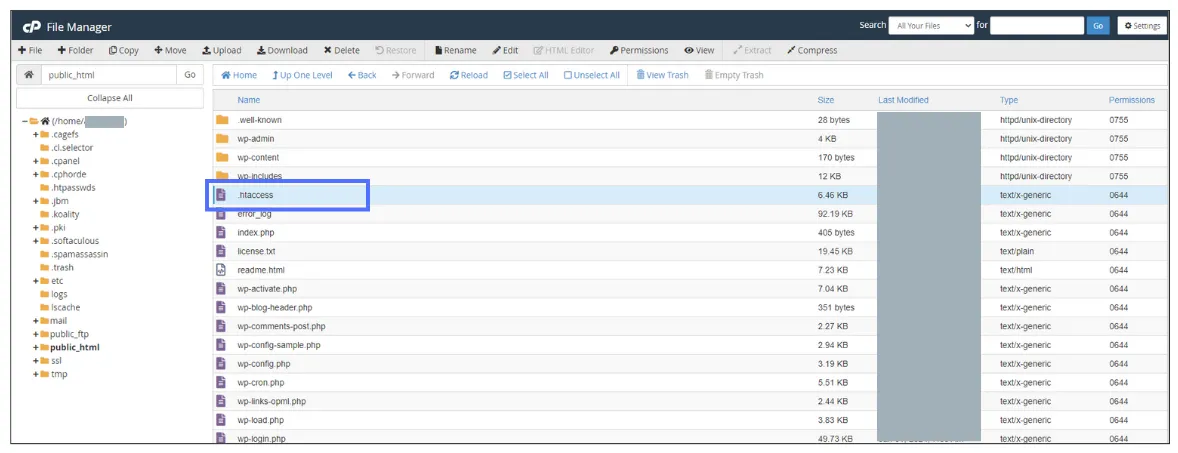Click Up One Level
The width and height of the screenshot is (1178, 453).
coord(302,75)
